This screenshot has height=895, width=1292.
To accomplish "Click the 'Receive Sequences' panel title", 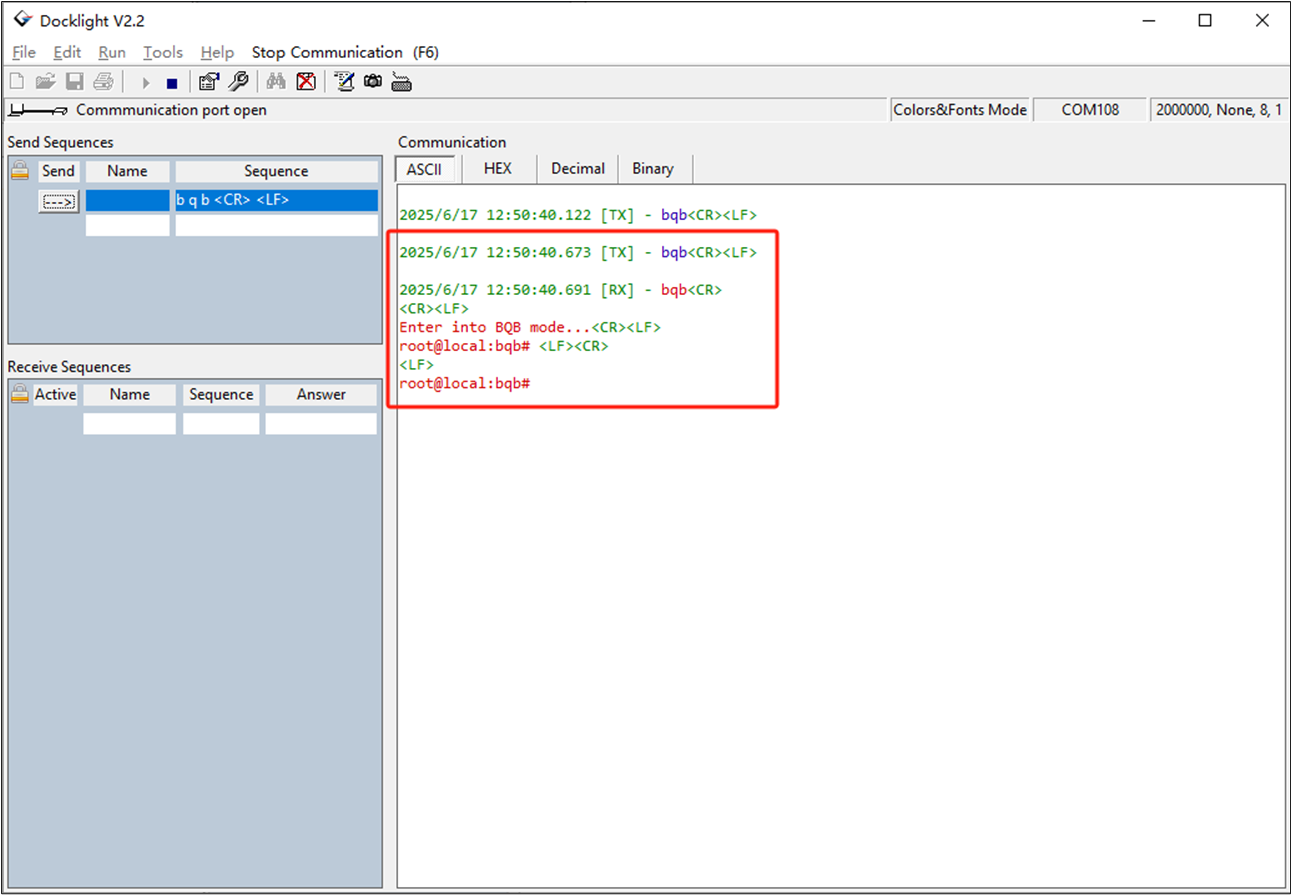I will (x=69, y=367).
